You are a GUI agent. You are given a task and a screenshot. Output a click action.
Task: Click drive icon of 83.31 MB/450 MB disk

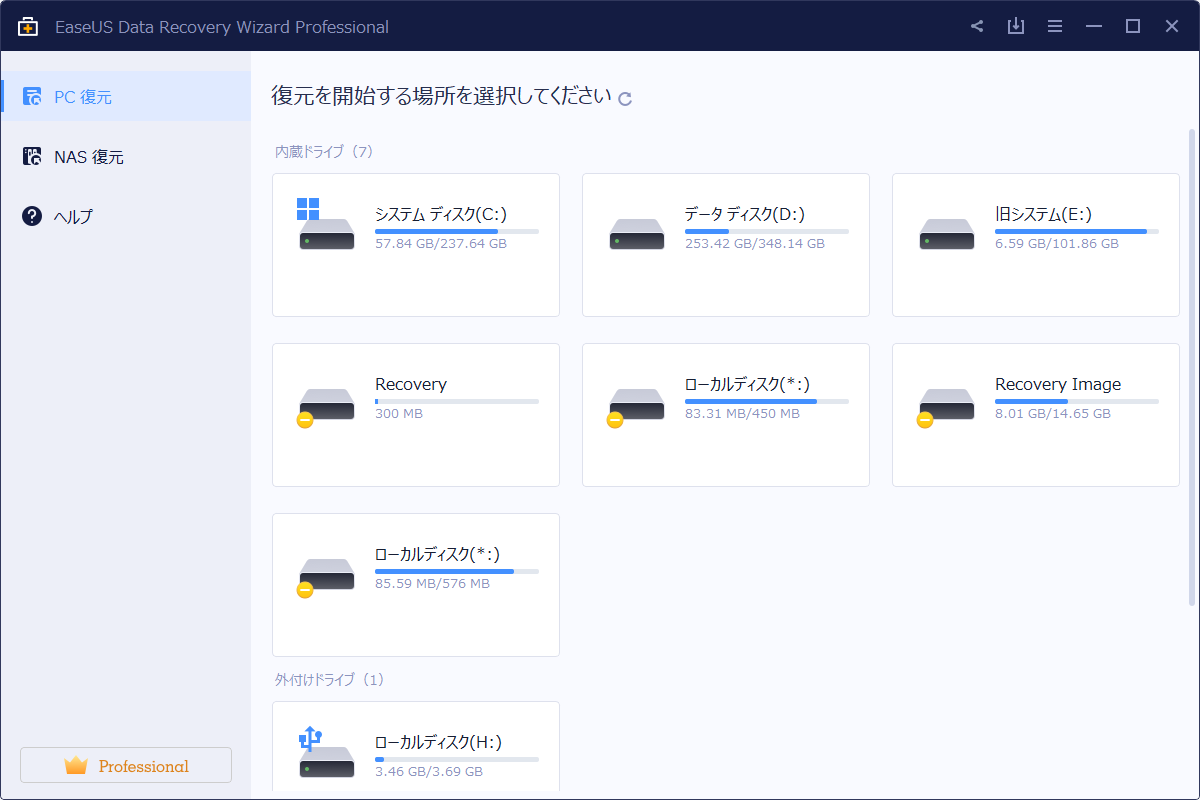coord(636,407)
